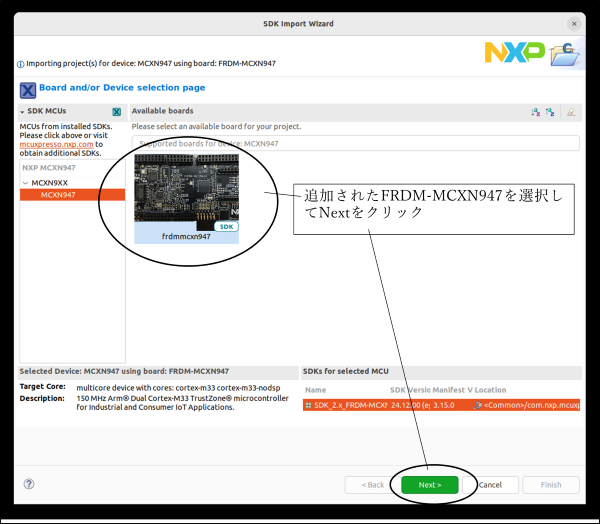Collapse the MCXN9XX tree node
Viewport: 600px width, 524px height.
click(x=26, y=183)
